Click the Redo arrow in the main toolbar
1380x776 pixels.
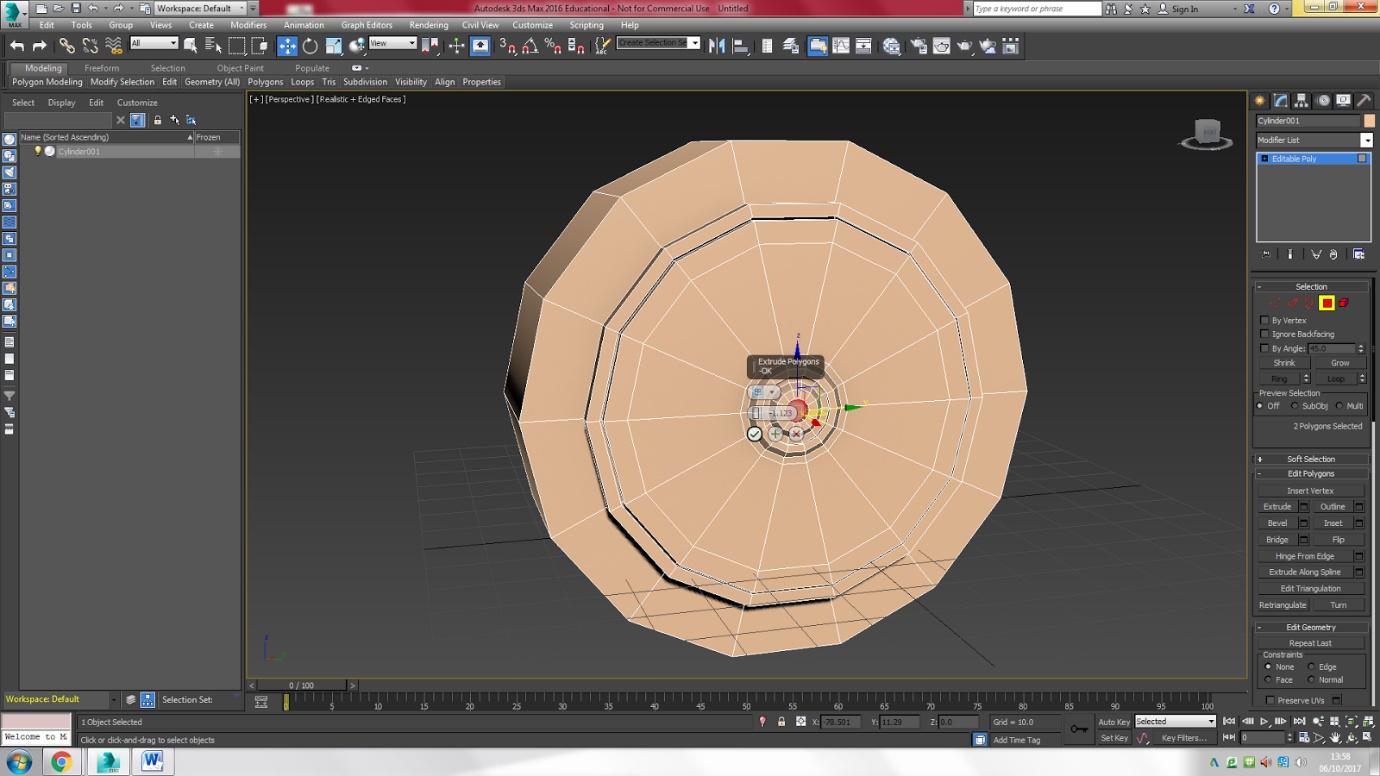(x=40, y=46)
